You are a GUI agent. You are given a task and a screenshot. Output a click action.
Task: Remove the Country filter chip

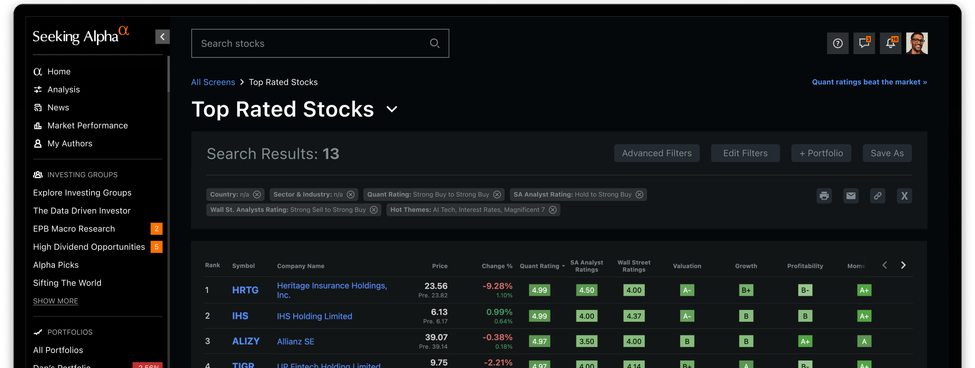point(257,195)
